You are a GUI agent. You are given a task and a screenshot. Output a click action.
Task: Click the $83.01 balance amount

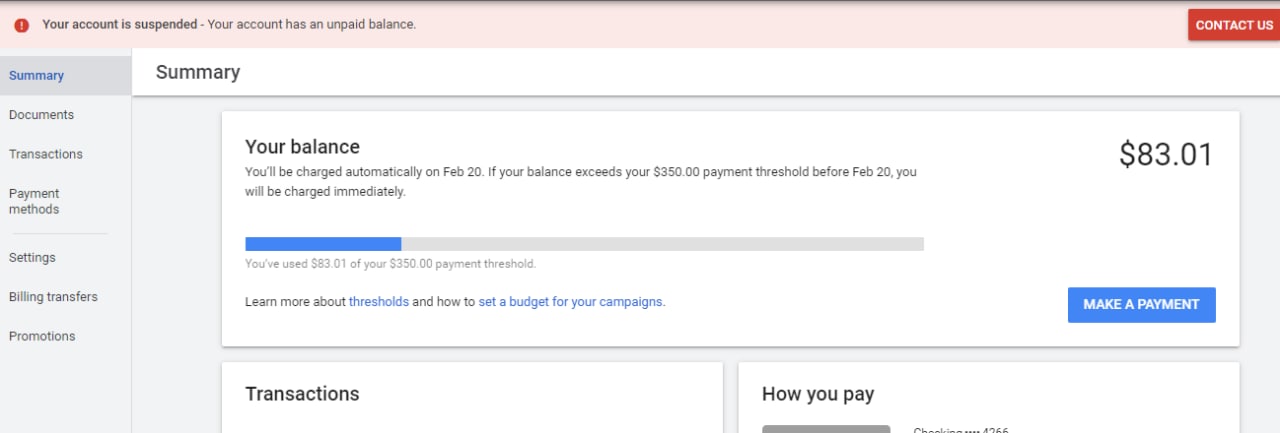click(x=1165, y=155)
